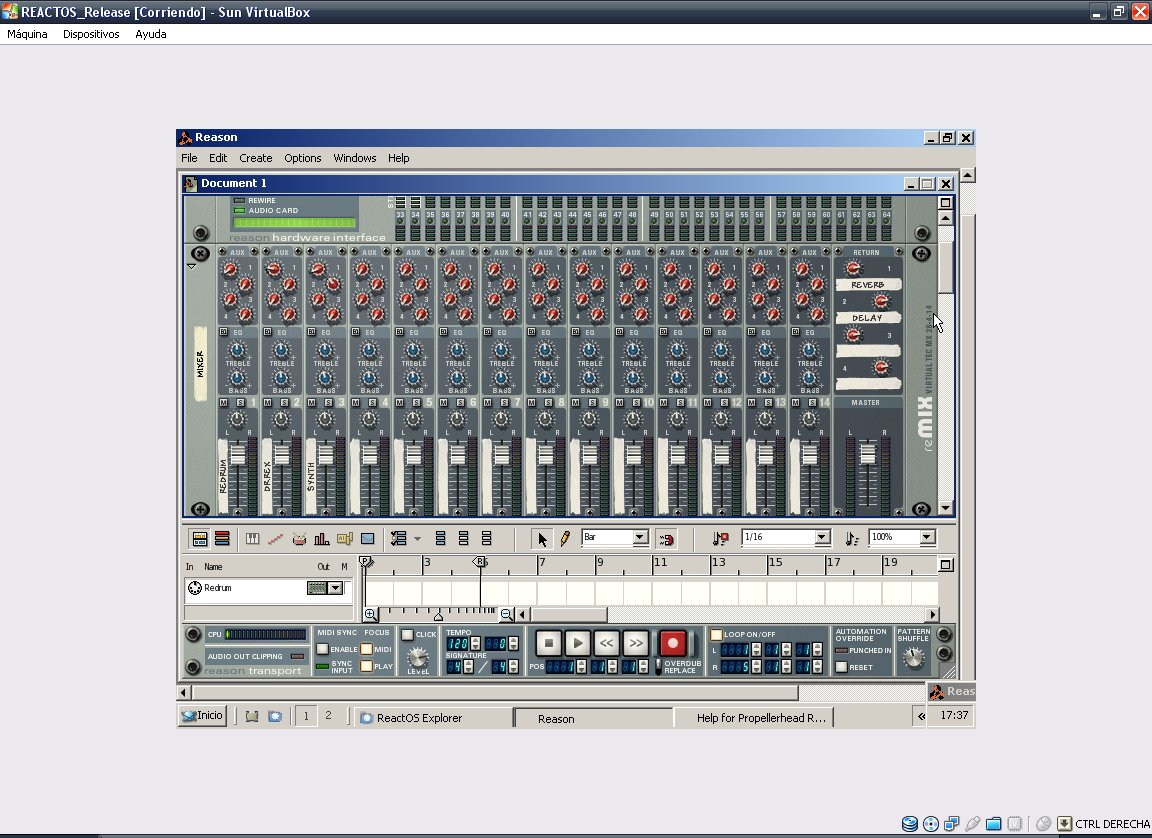Show the key lane piano icon
The image size is (1152, 838).
(x=253, y=539)
